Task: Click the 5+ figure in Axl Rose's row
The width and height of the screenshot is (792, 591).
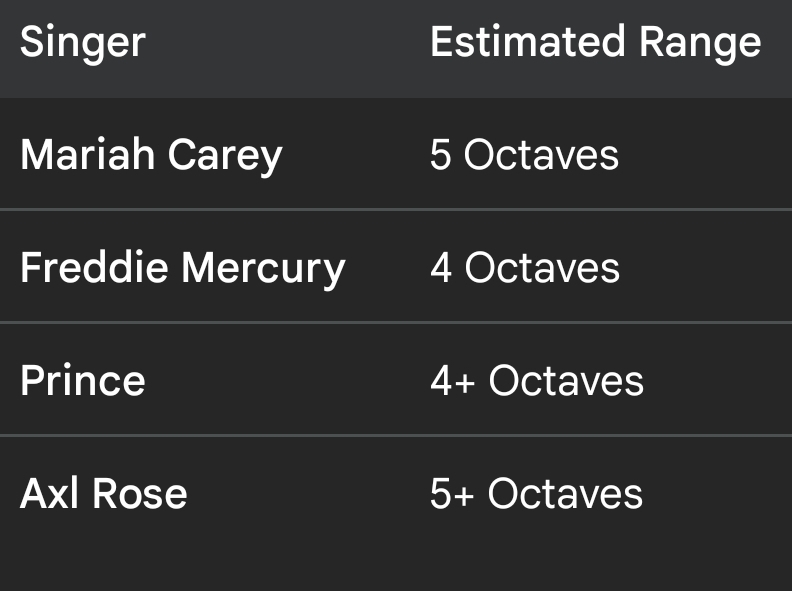Action: tap(452, 494)
